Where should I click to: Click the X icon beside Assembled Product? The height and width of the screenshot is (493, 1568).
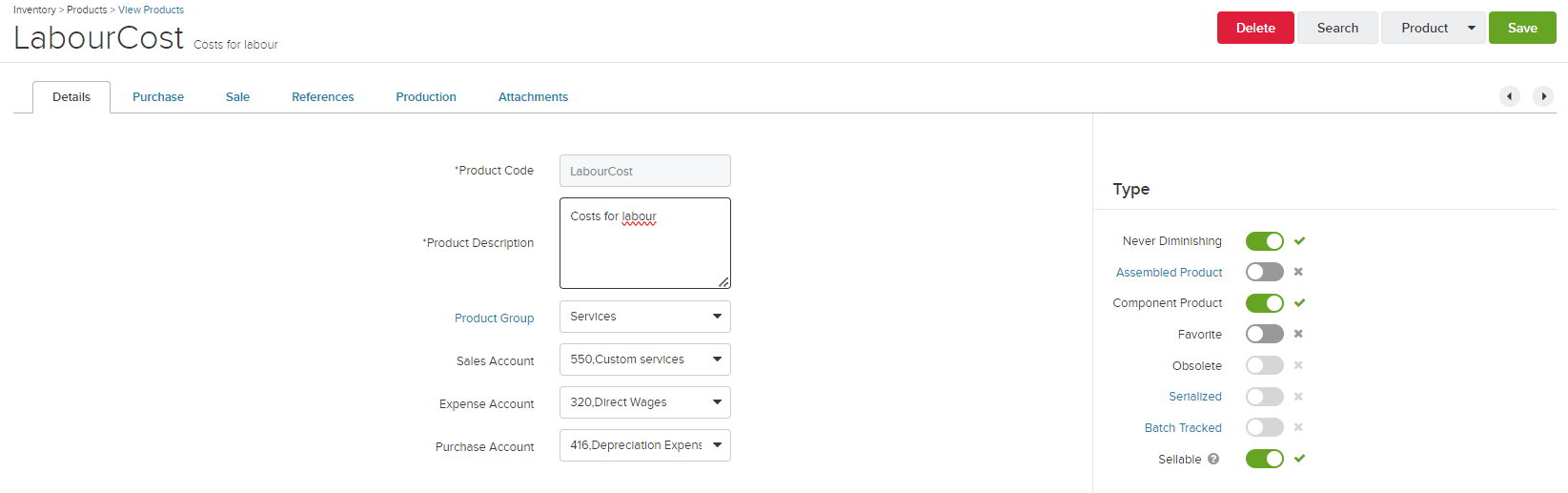click(1298, 272)
